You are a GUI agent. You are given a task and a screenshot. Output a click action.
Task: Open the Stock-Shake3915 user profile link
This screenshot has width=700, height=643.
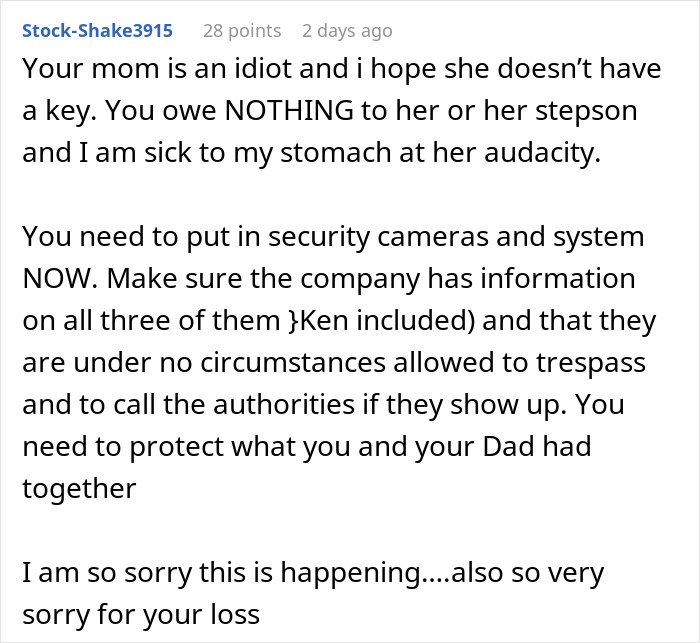[97, 31]
